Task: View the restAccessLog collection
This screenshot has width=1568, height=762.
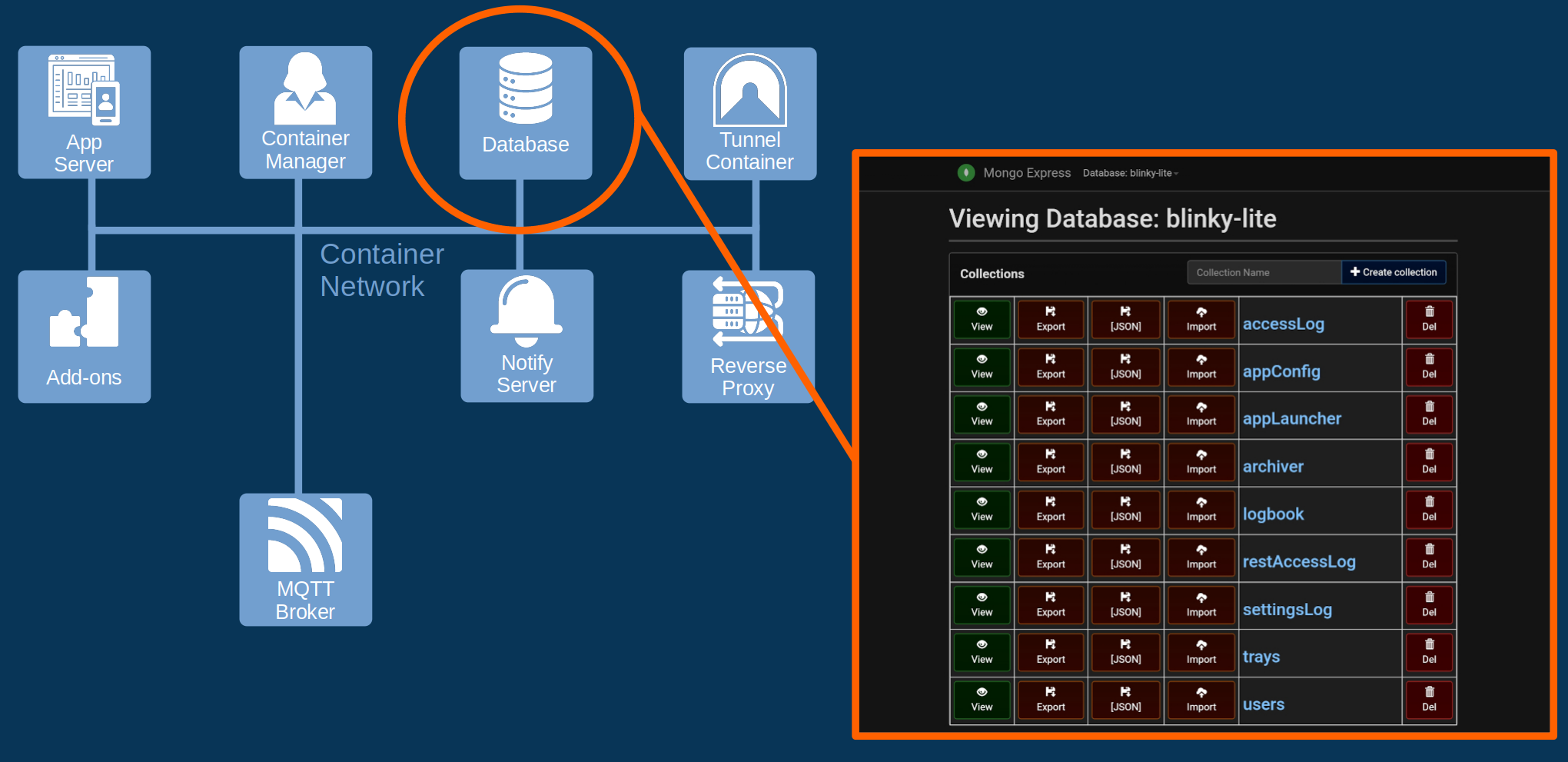Action: click(982, 558)
